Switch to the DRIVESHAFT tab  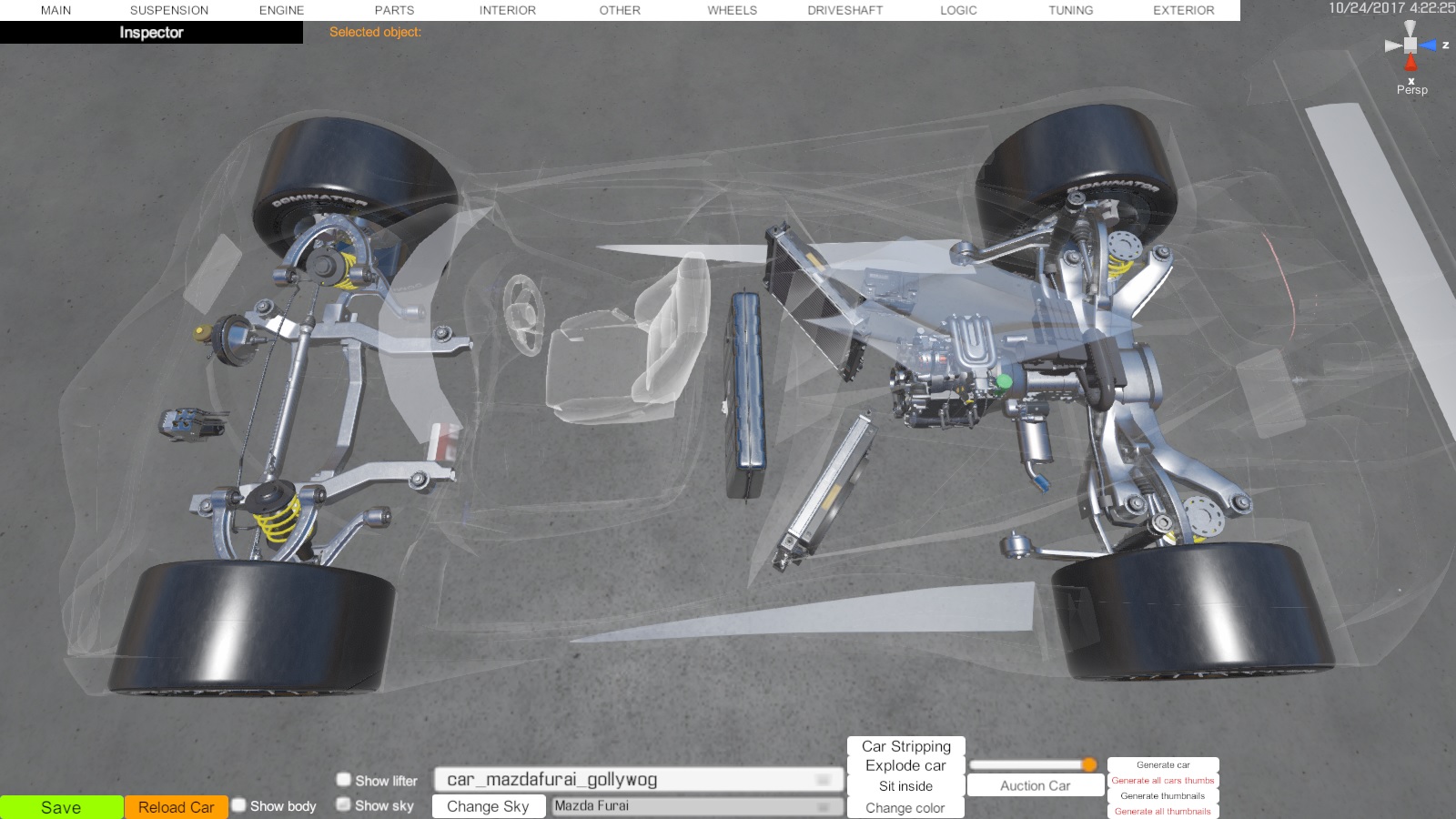(844, 10)
